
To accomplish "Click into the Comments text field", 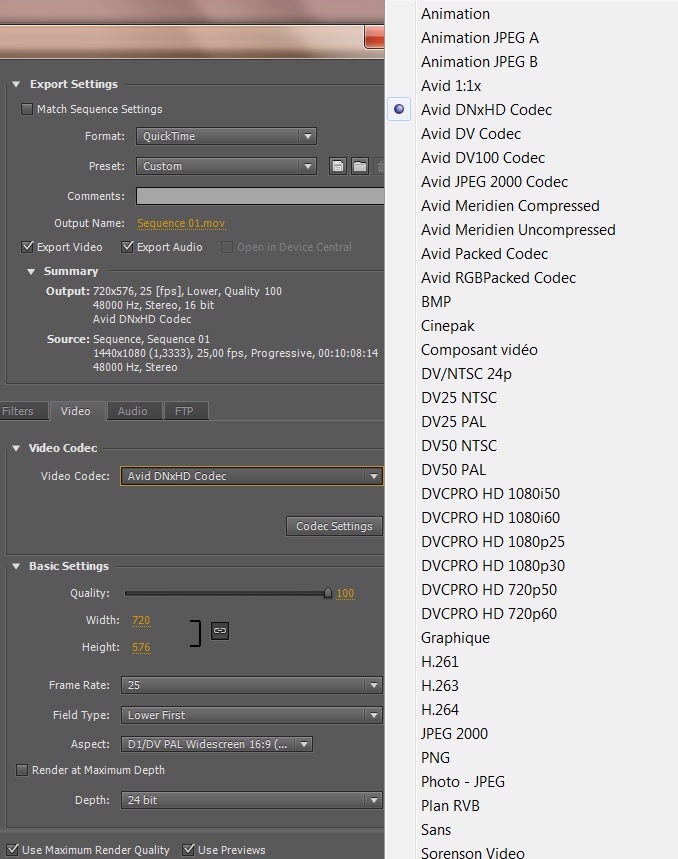I will pos(260,196).
